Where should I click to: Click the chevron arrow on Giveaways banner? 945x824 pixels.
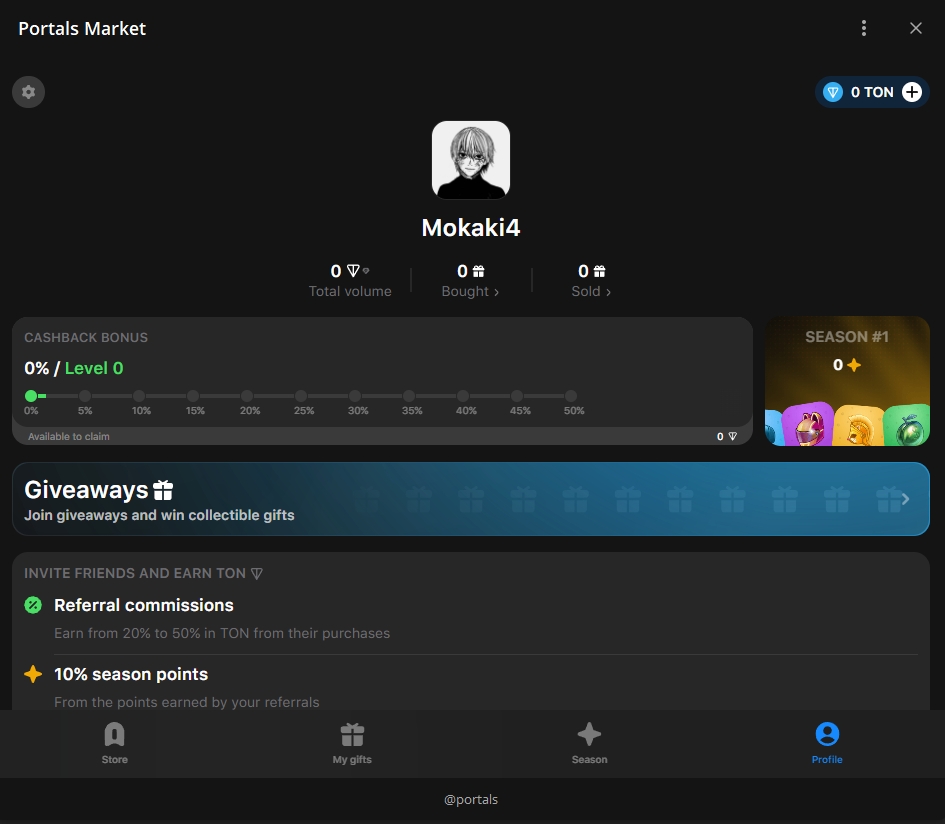click(x=905, y=499)
